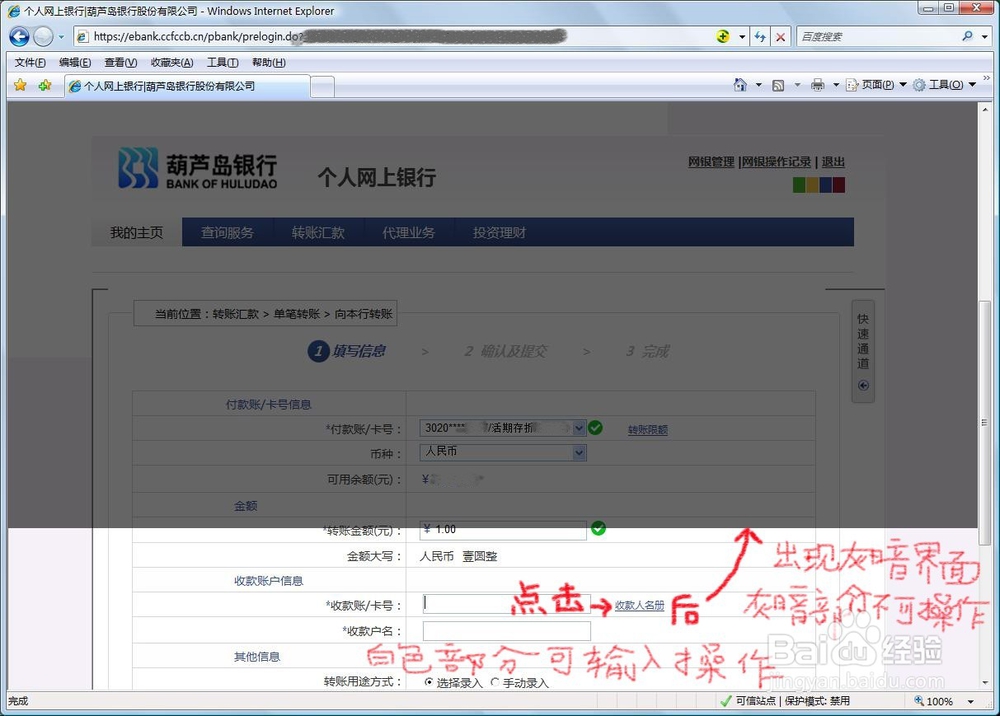Open the 编辑(E) menu
Viewport: 1000px width, 716px height.
click(x=75, y=62)
